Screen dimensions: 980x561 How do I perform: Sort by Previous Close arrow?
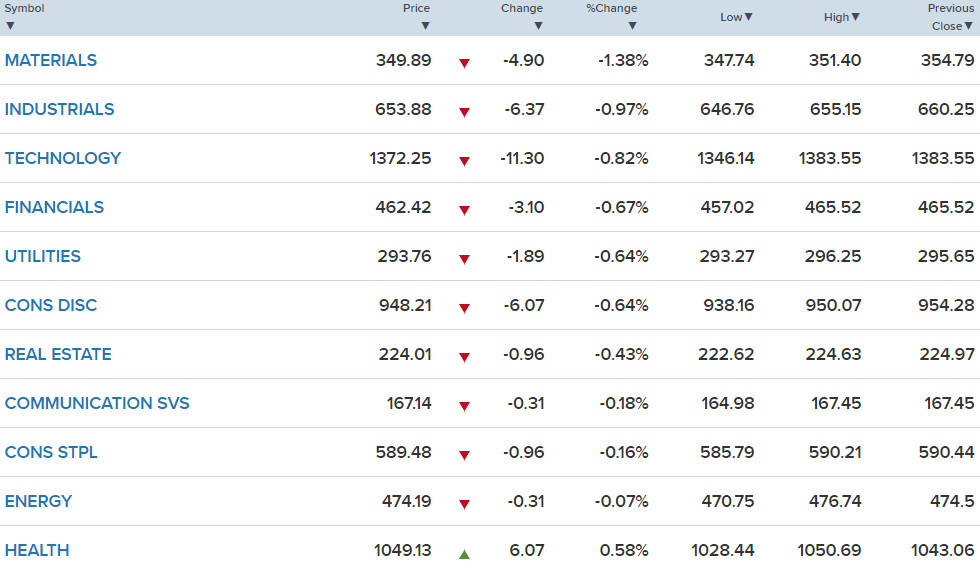pyautogui.click(x=968, y=26)
